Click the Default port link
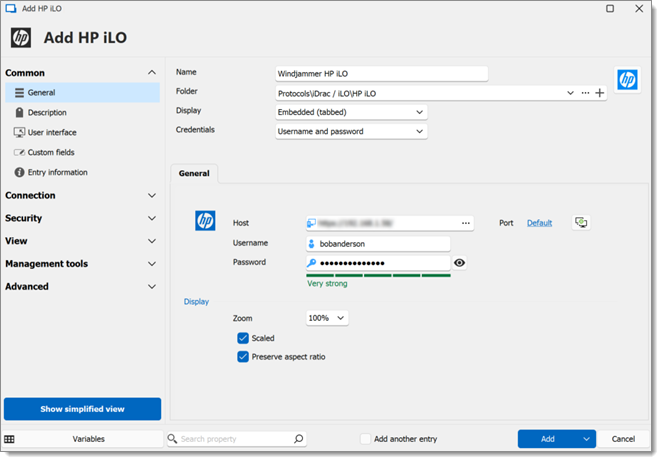662x462 pixels. [539, 223]
